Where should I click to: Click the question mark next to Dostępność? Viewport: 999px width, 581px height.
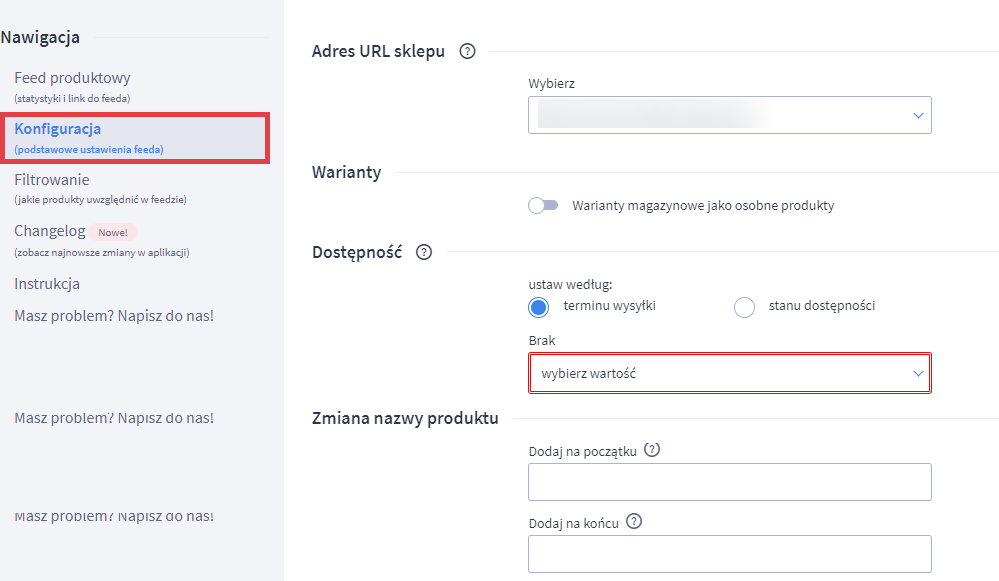[423, 252]
